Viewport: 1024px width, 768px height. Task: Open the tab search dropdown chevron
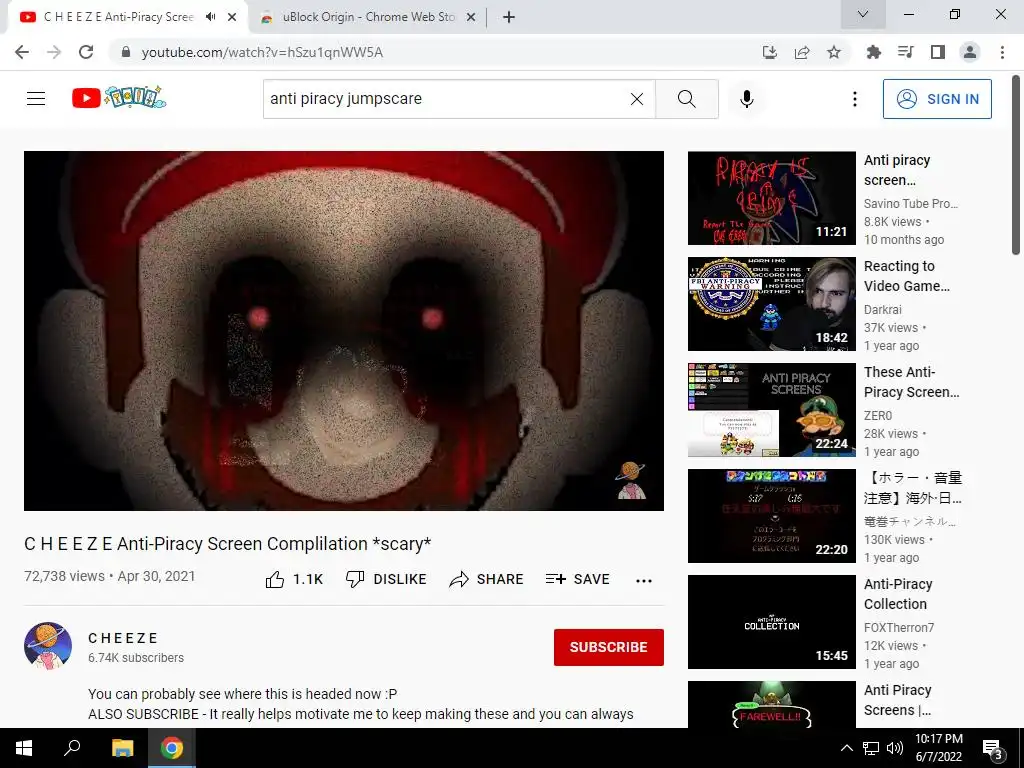click(x=863, y=14)
